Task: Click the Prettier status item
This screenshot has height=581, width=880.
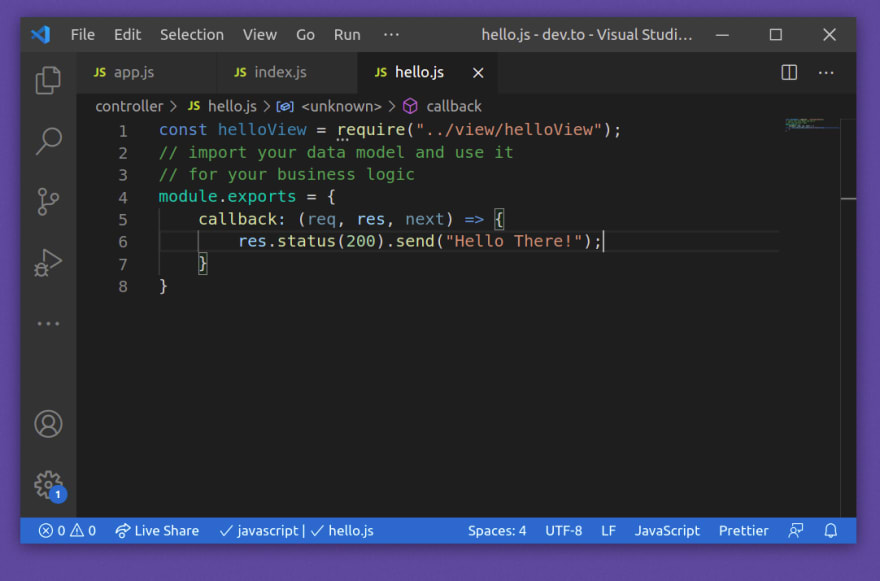Action: (744, 530)
